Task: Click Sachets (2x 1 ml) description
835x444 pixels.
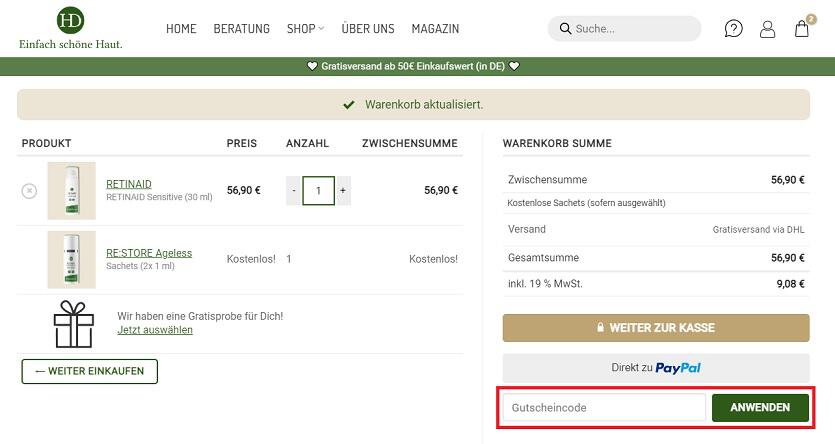Action: tap(140, 266)
